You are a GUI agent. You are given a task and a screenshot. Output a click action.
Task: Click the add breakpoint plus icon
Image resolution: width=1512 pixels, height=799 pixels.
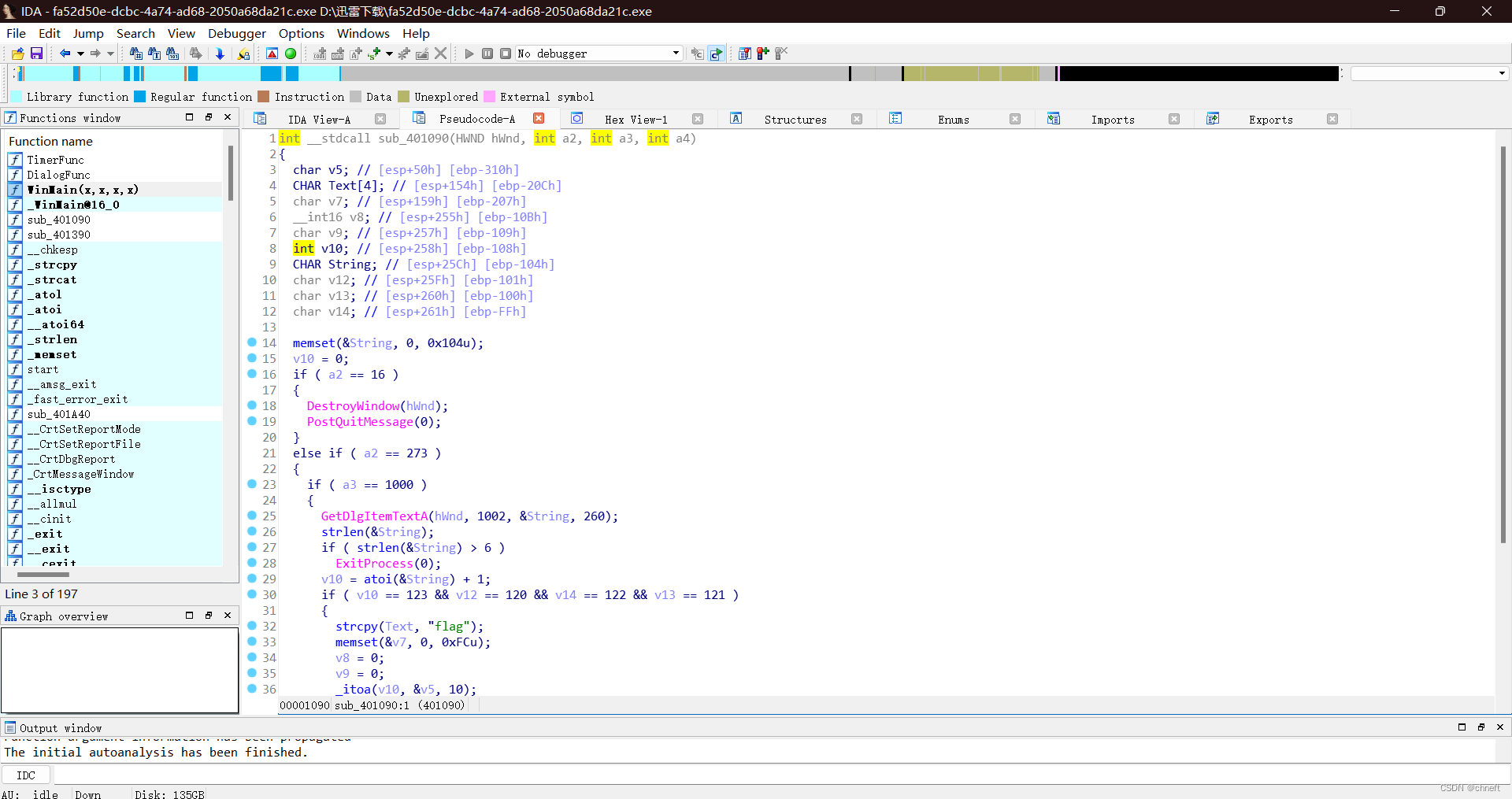tap(762, 54)
